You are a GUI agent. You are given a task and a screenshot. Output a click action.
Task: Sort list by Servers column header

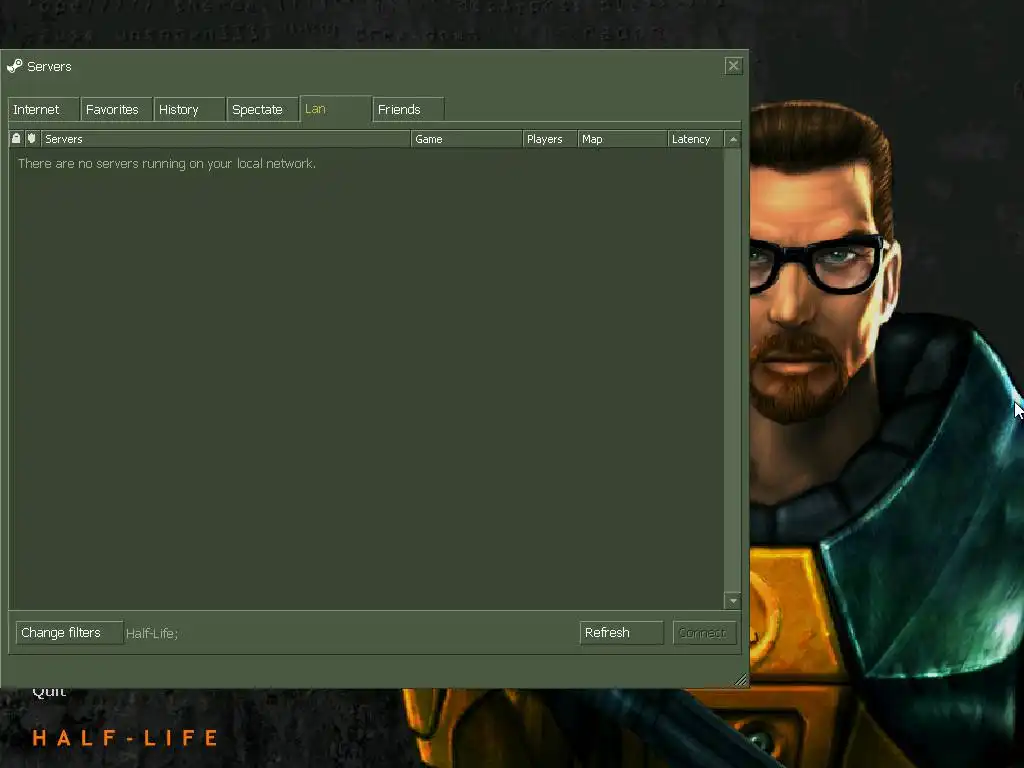pos(225,138)
